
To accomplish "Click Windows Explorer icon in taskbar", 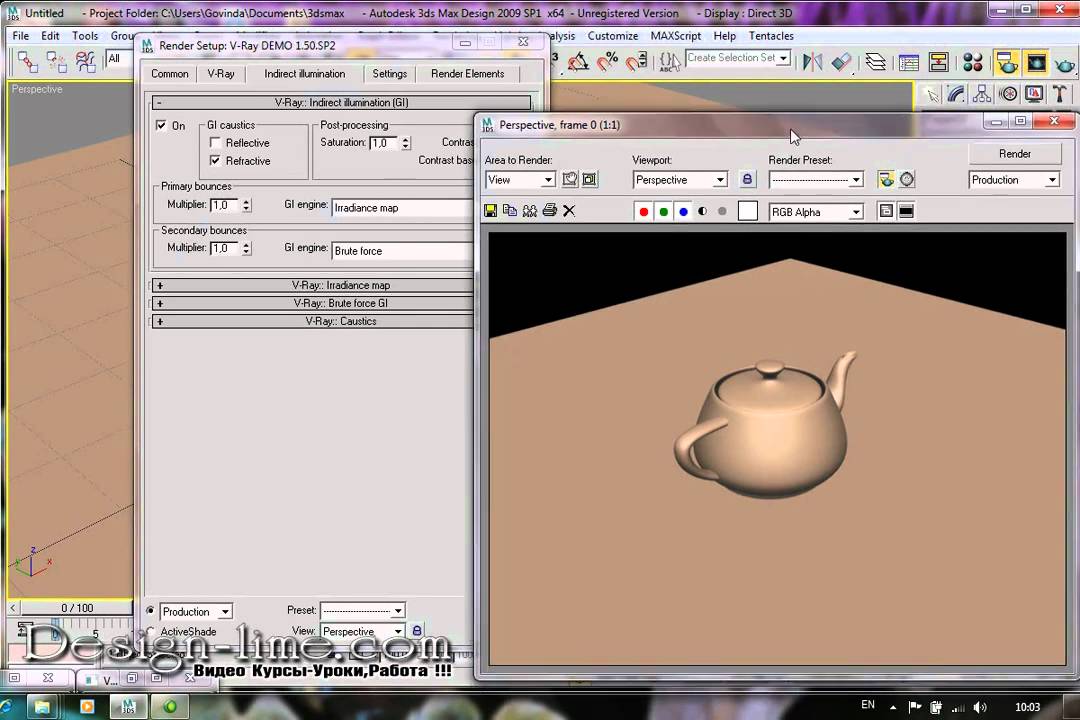I will [42, 706].
